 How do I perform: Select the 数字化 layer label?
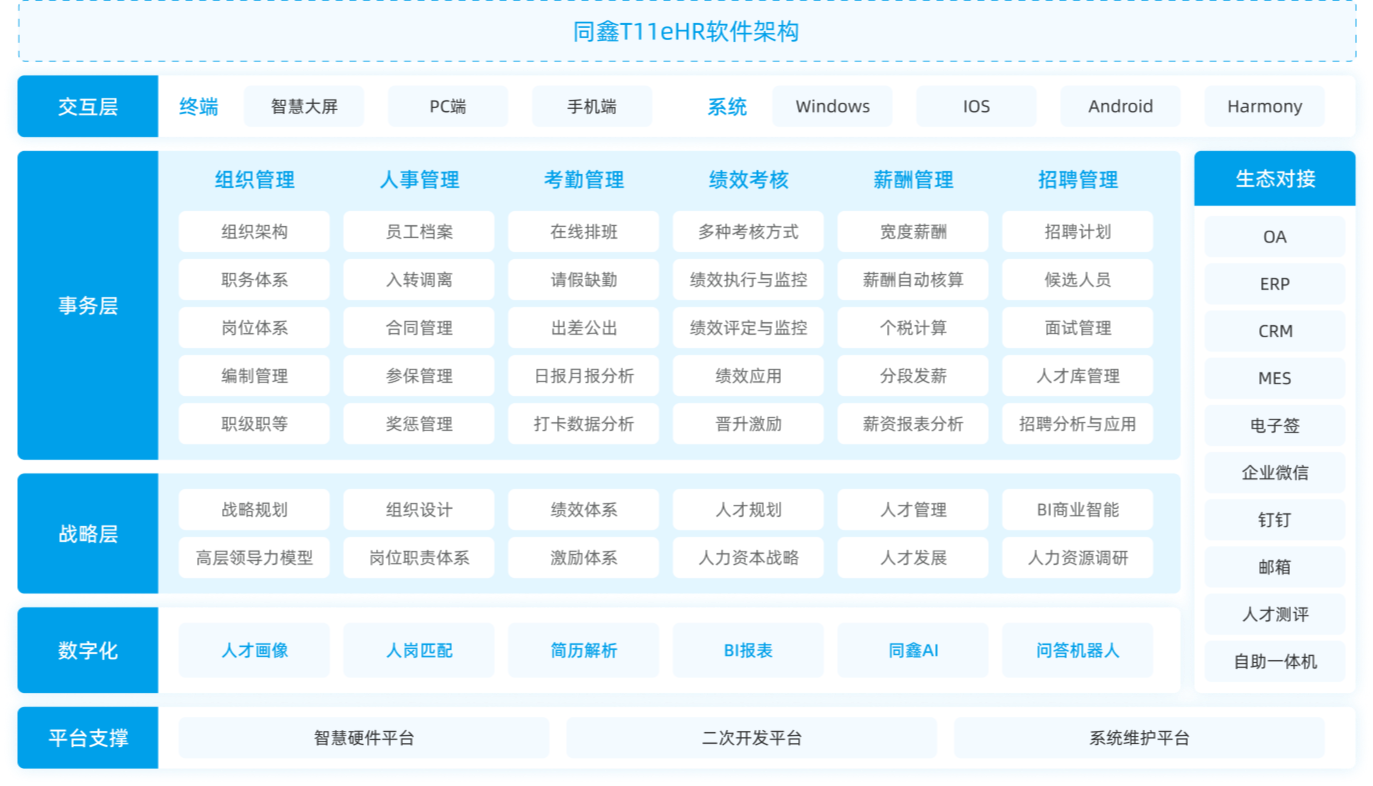88,650
